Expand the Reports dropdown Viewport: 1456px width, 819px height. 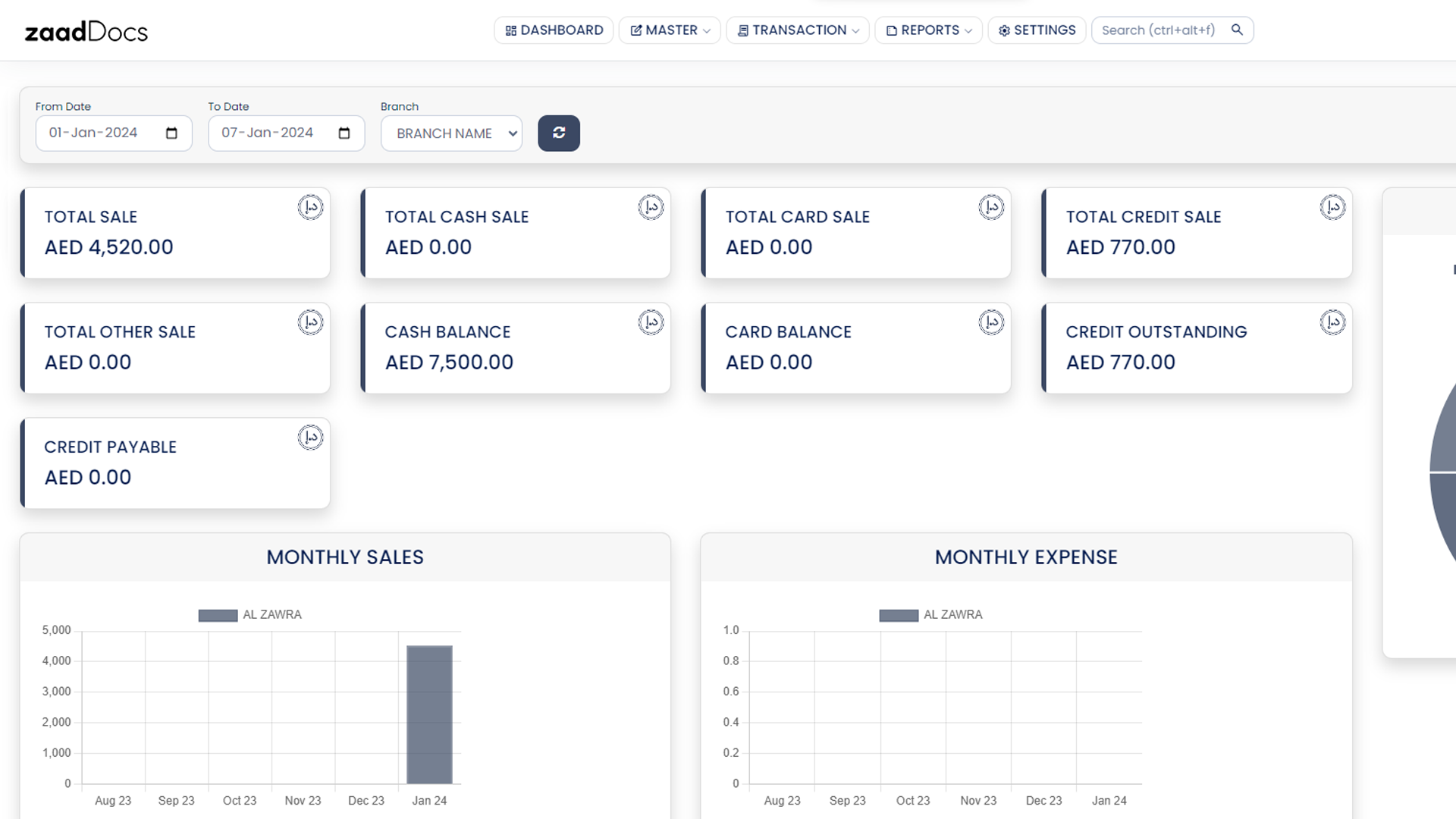tap(927, 30)
